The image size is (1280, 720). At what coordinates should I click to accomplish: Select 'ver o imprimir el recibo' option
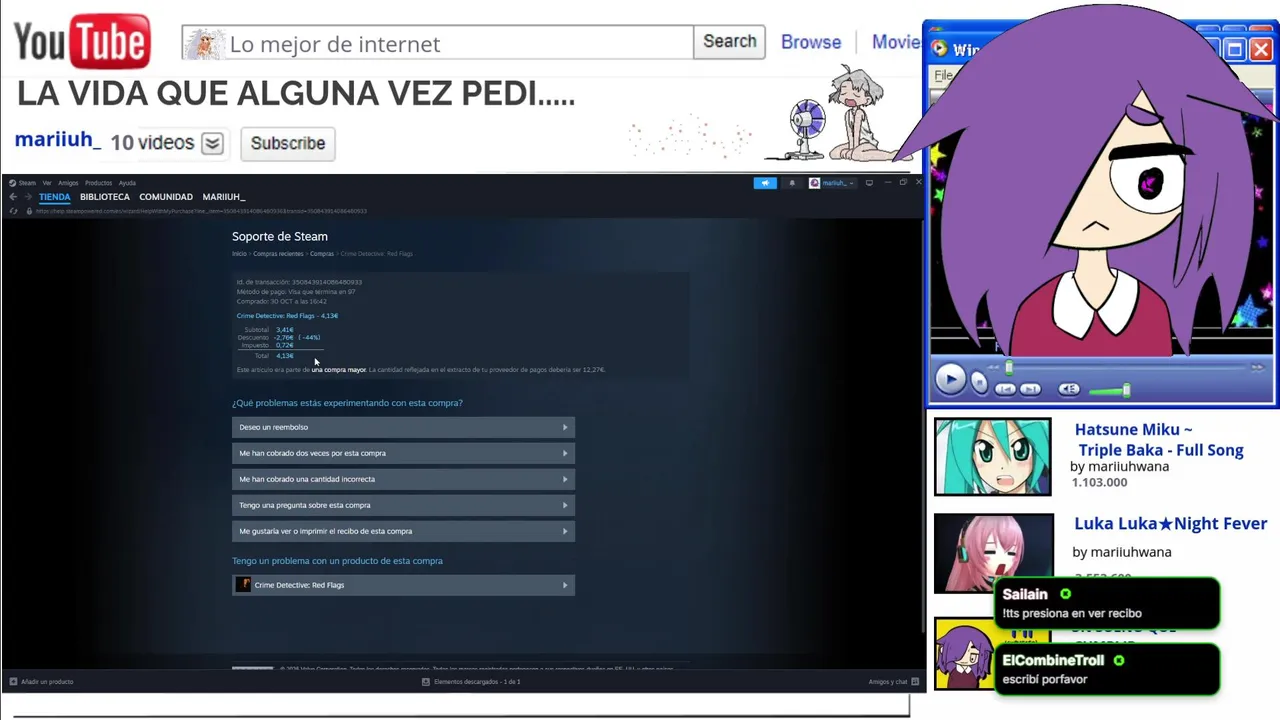403,531
